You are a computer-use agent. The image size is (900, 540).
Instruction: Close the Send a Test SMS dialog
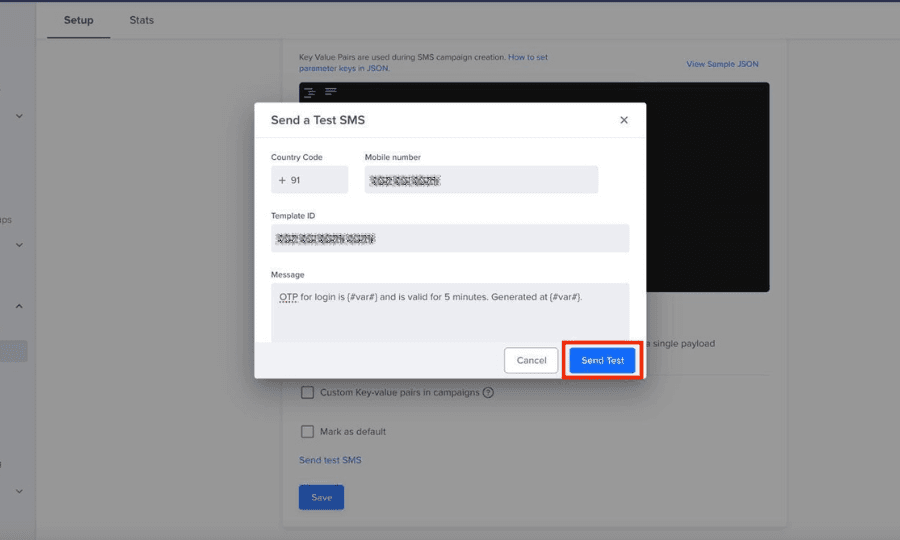click(x=624, y=120)
